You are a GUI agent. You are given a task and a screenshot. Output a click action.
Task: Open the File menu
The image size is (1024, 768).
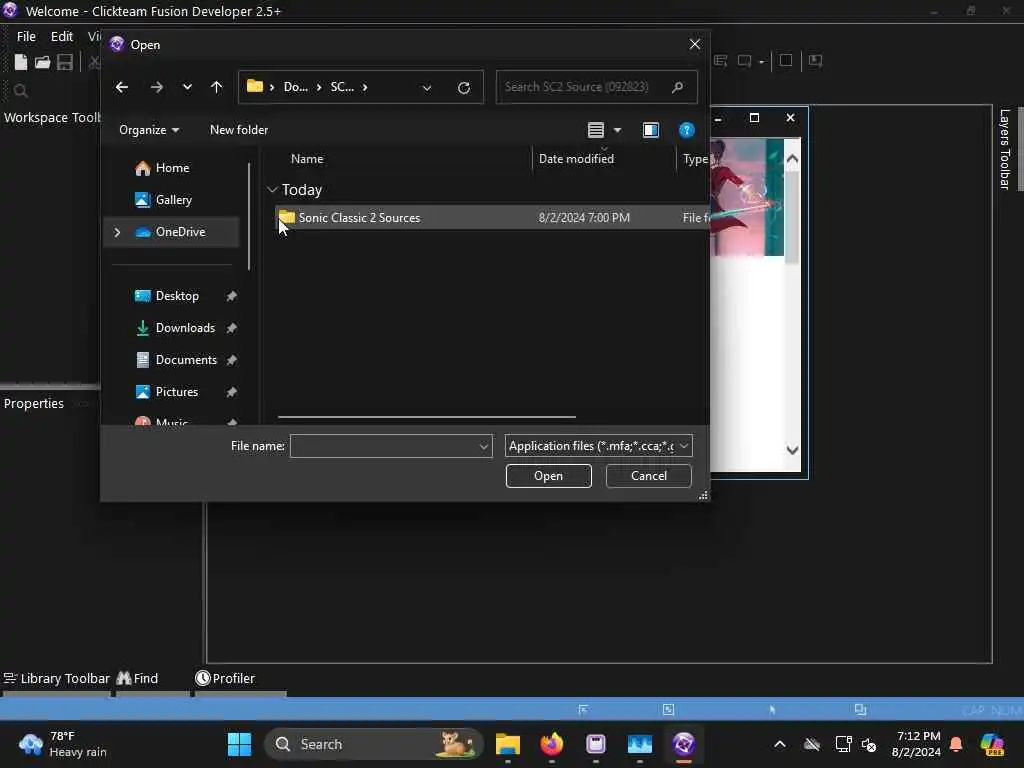pos(26,37)
